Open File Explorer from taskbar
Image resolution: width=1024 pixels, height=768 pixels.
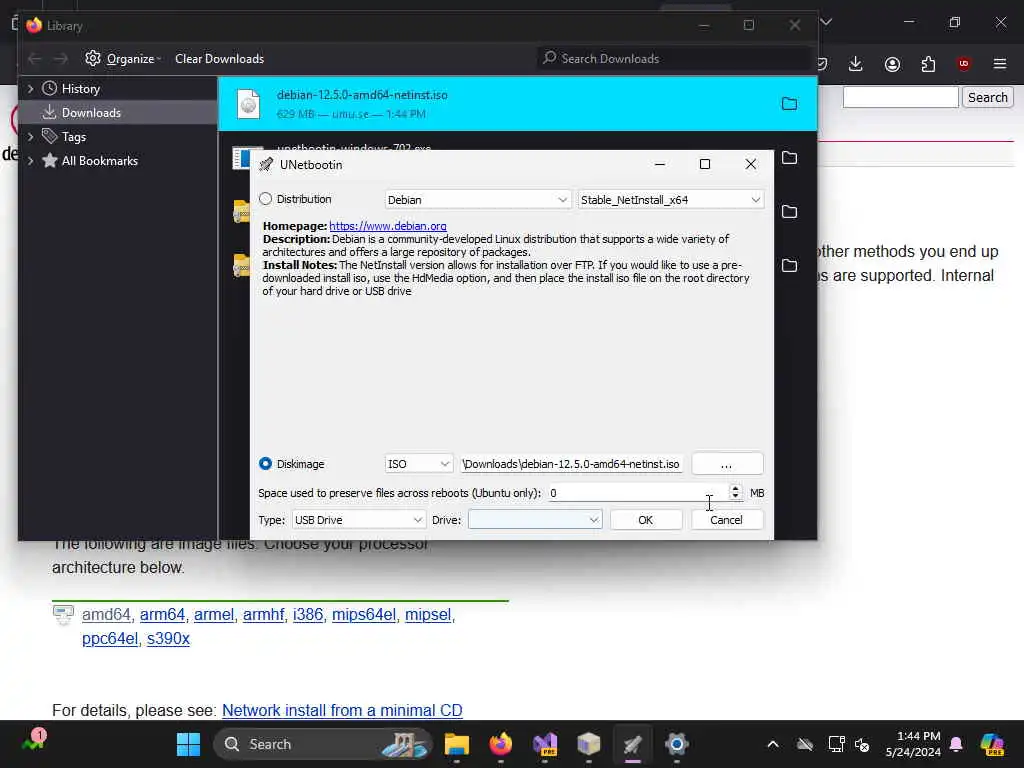(456, 744)
